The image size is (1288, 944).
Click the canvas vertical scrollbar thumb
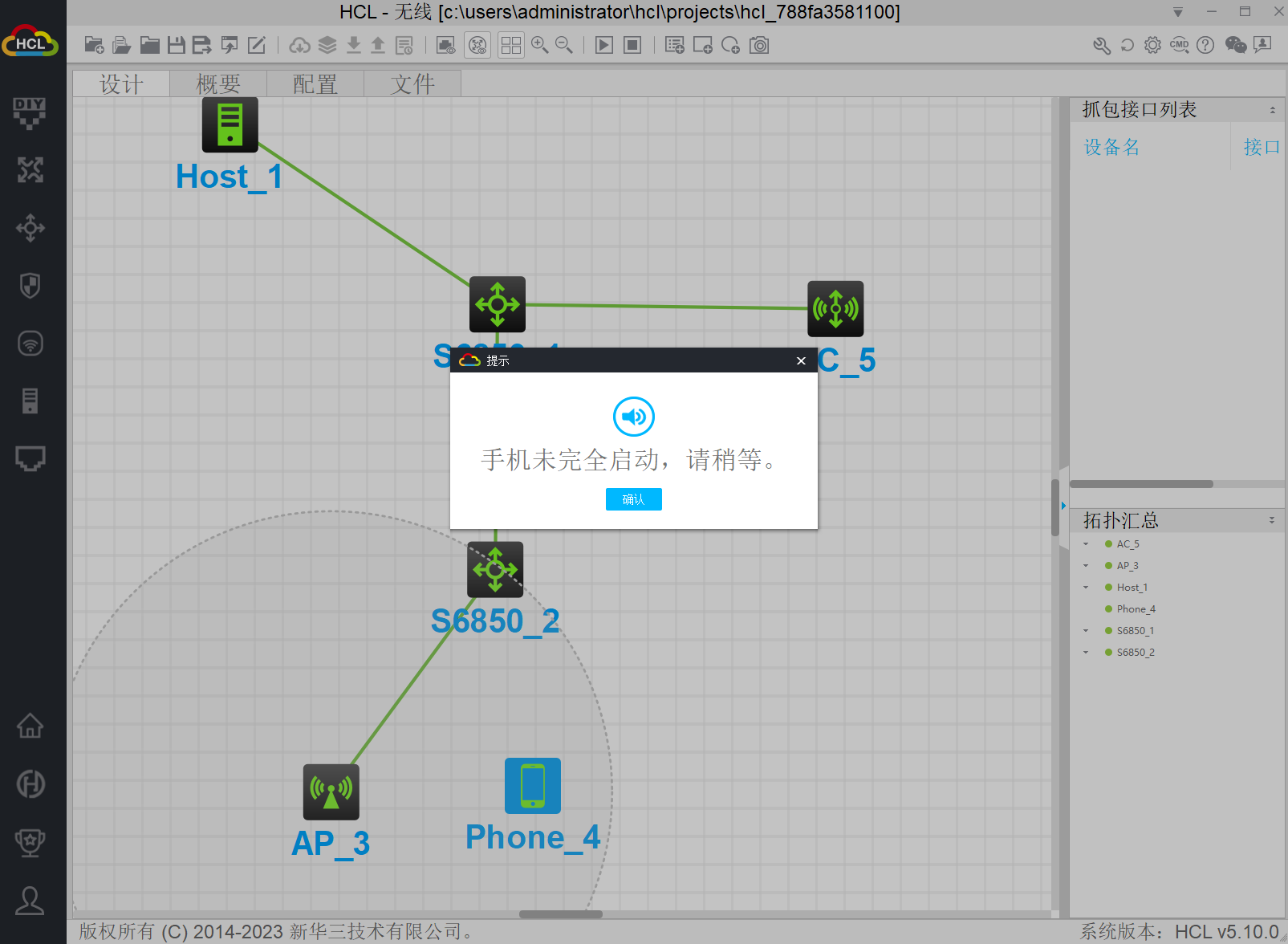coord(1055,507)
